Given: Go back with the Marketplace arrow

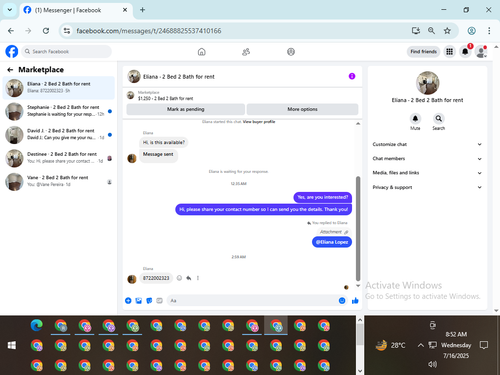Looking at the screenshot, I should (x=10, y=70).
